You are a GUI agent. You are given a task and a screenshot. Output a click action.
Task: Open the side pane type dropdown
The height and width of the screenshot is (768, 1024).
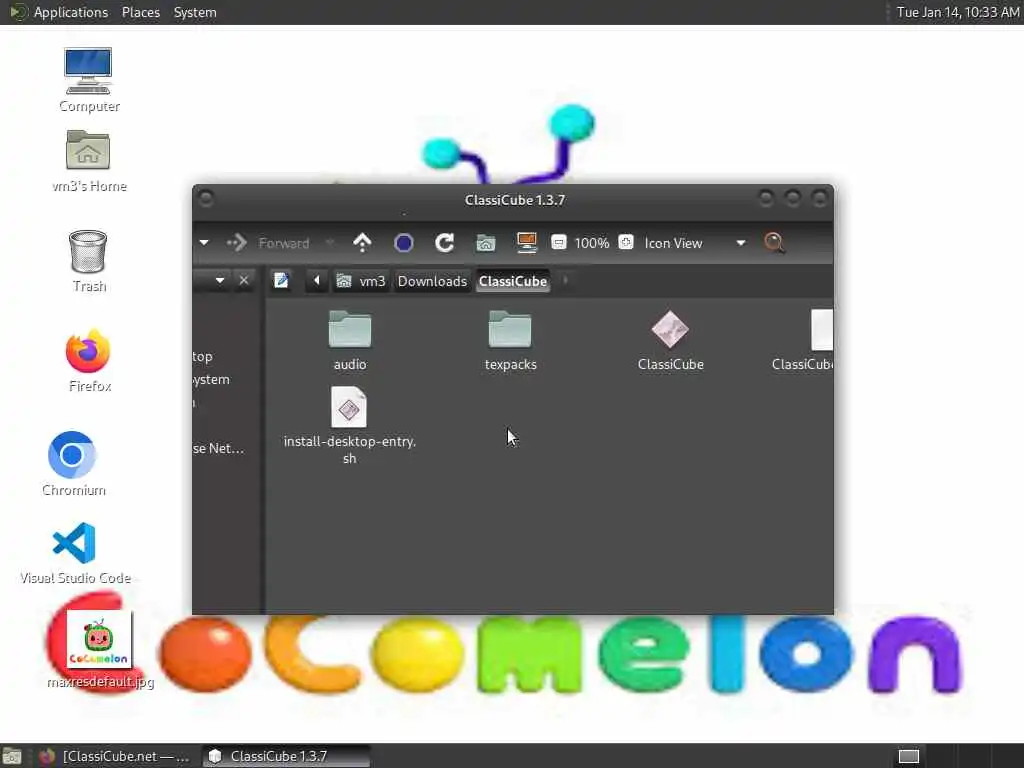[x=220, y=280]
